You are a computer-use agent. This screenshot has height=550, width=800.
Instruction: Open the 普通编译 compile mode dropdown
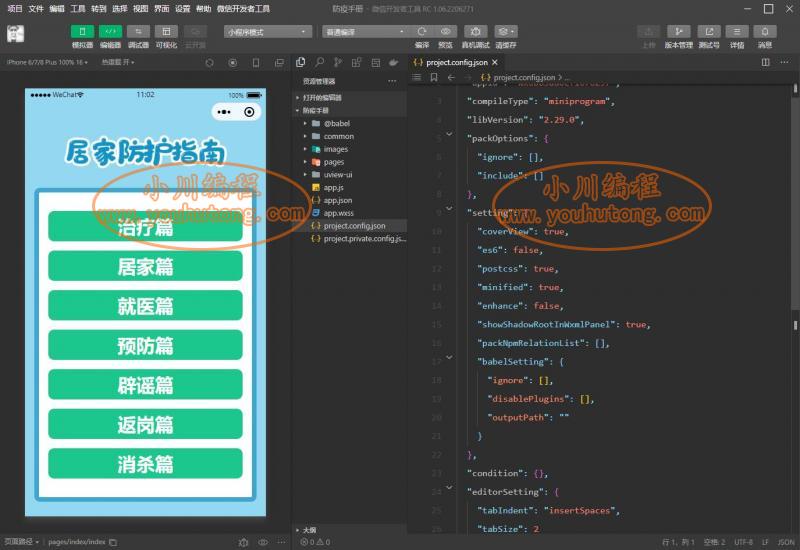click(365, 32)
